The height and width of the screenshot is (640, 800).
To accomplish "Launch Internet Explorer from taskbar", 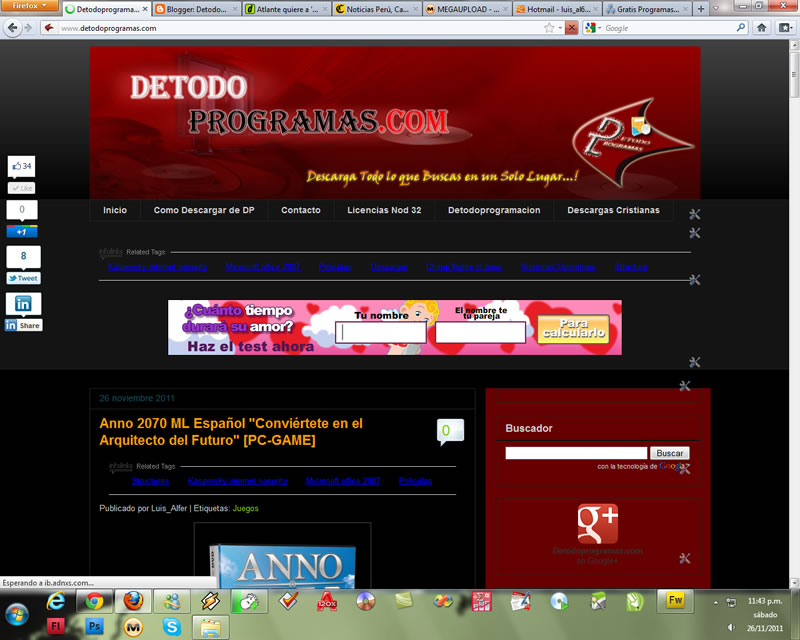I will [56, 601].
